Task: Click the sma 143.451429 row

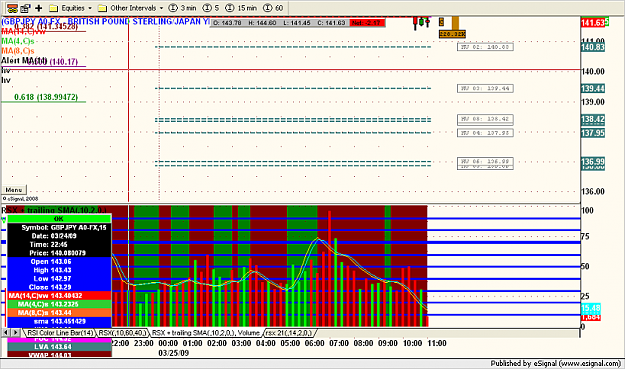Action: 59,321
